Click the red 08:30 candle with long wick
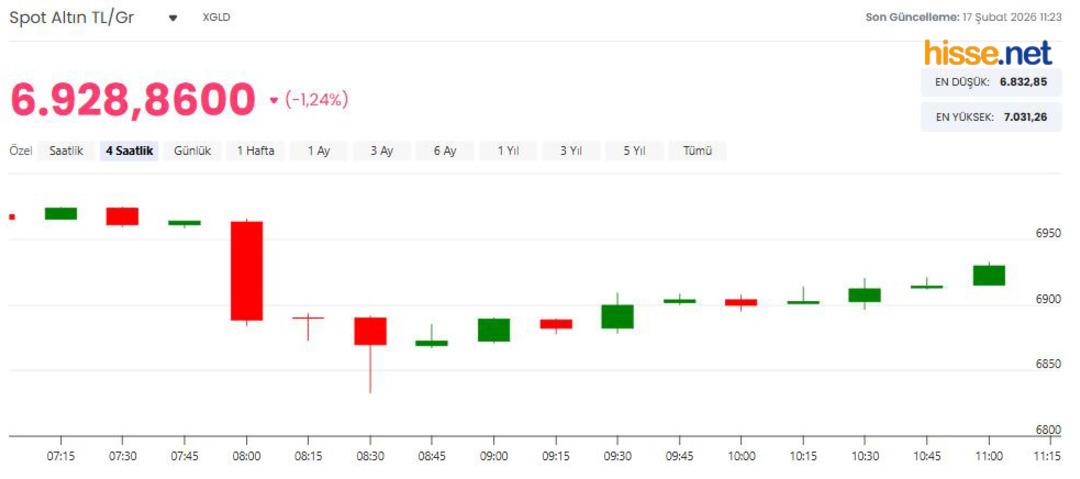Screen dimensions: 1080x479 tap(370, 331)
